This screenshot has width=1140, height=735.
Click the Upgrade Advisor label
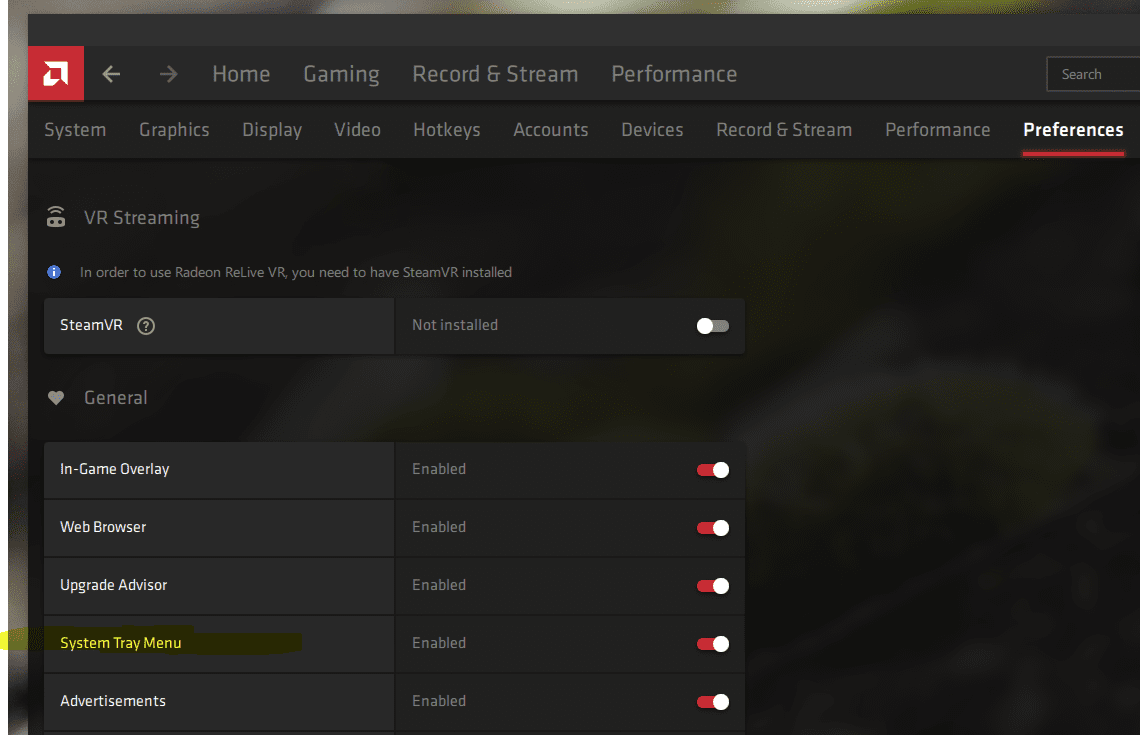point(113,585)
